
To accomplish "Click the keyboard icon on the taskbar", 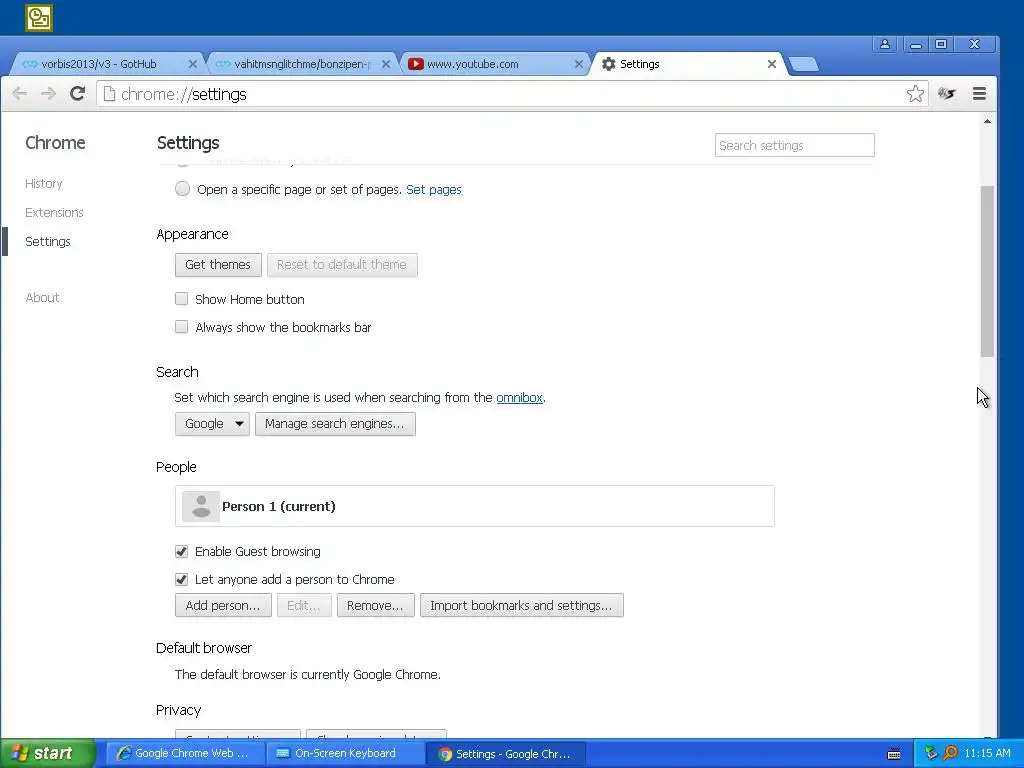I will point(894,754).
